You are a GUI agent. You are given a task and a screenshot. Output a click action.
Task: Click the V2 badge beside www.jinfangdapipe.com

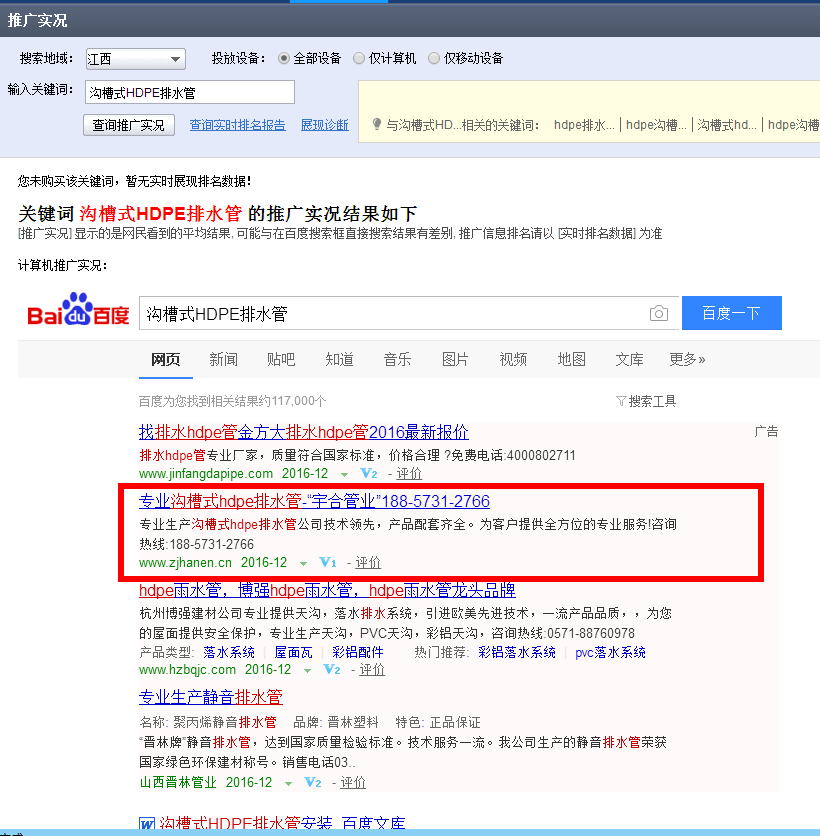pos(369,473)
